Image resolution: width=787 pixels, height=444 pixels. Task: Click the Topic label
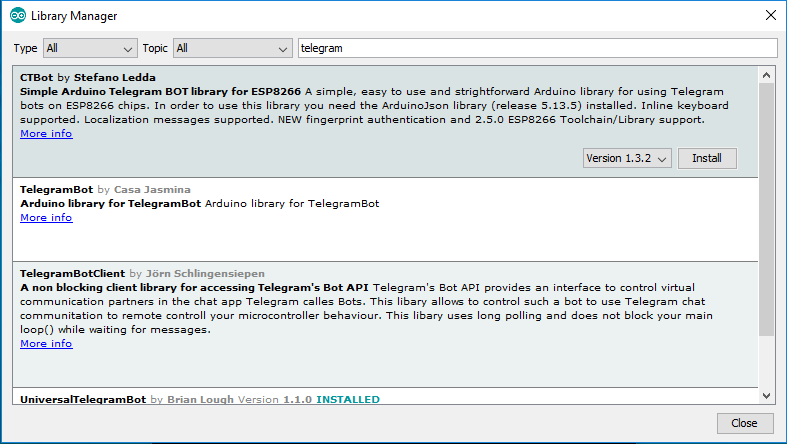point(155,48)
